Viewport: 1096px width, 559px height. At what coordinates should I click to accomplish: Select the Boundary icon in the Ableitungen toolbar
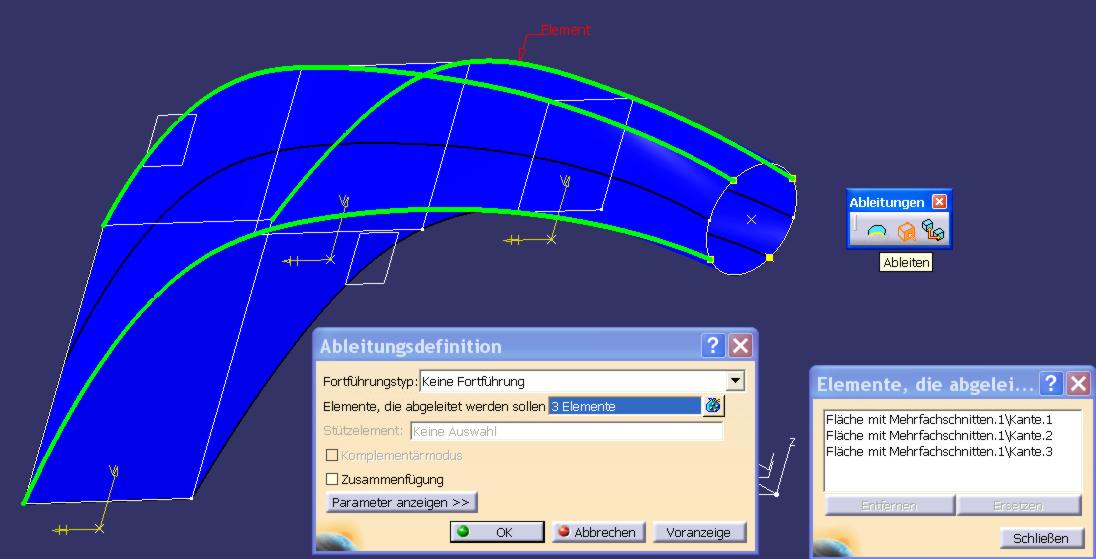tap(877, 231)
